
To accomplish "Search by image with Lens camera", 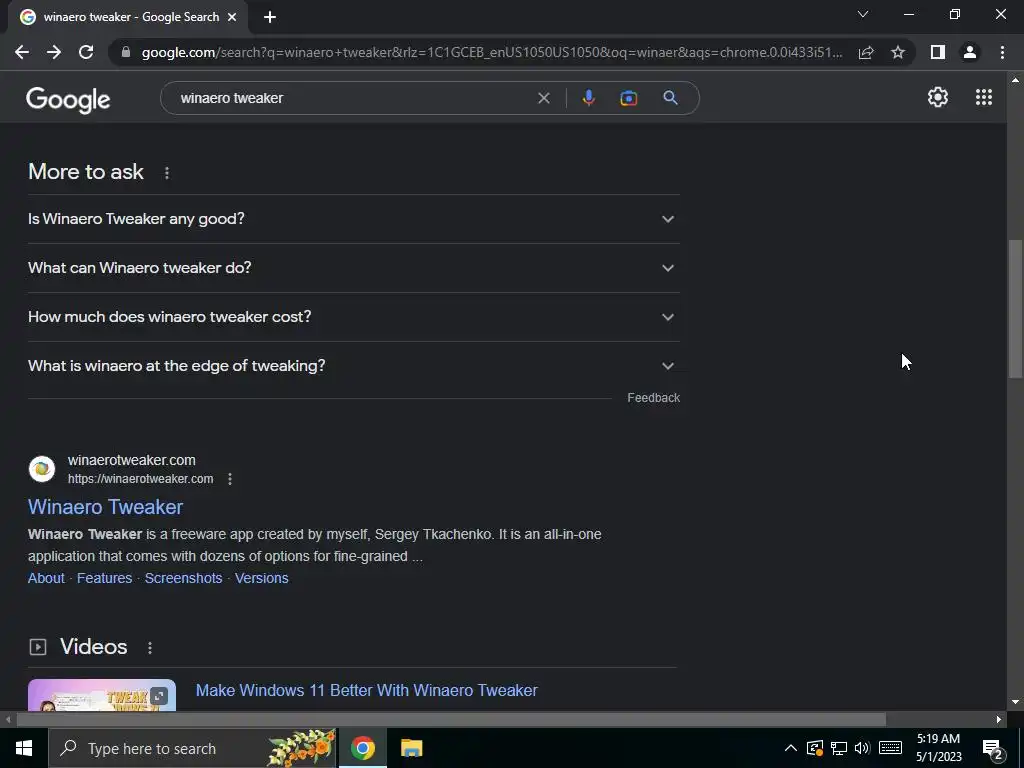I will (x=628, y=98).
